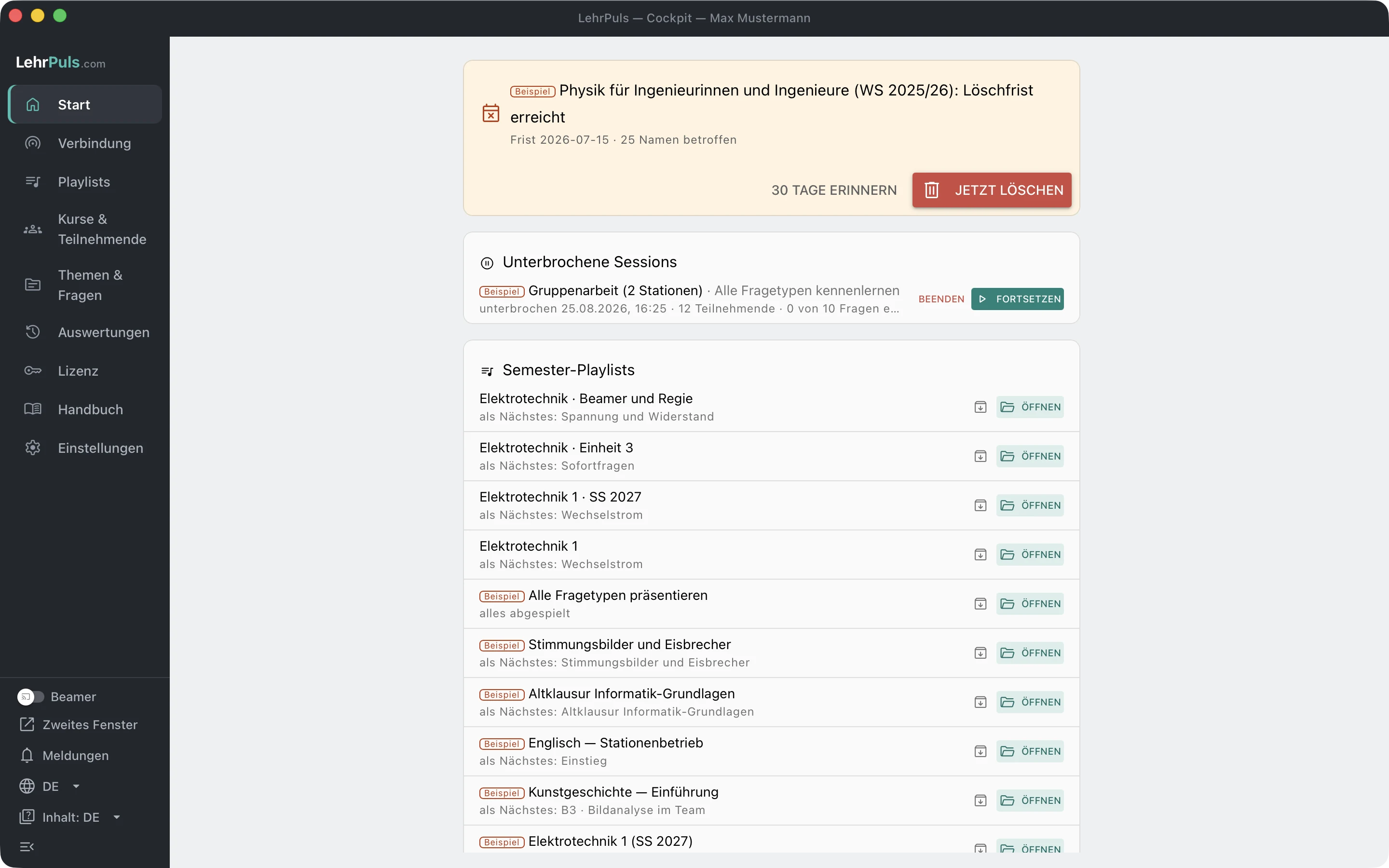1389x868 pixels.
Task: Click the Meldungen bell icon
Action: click(x=27, y=756)
